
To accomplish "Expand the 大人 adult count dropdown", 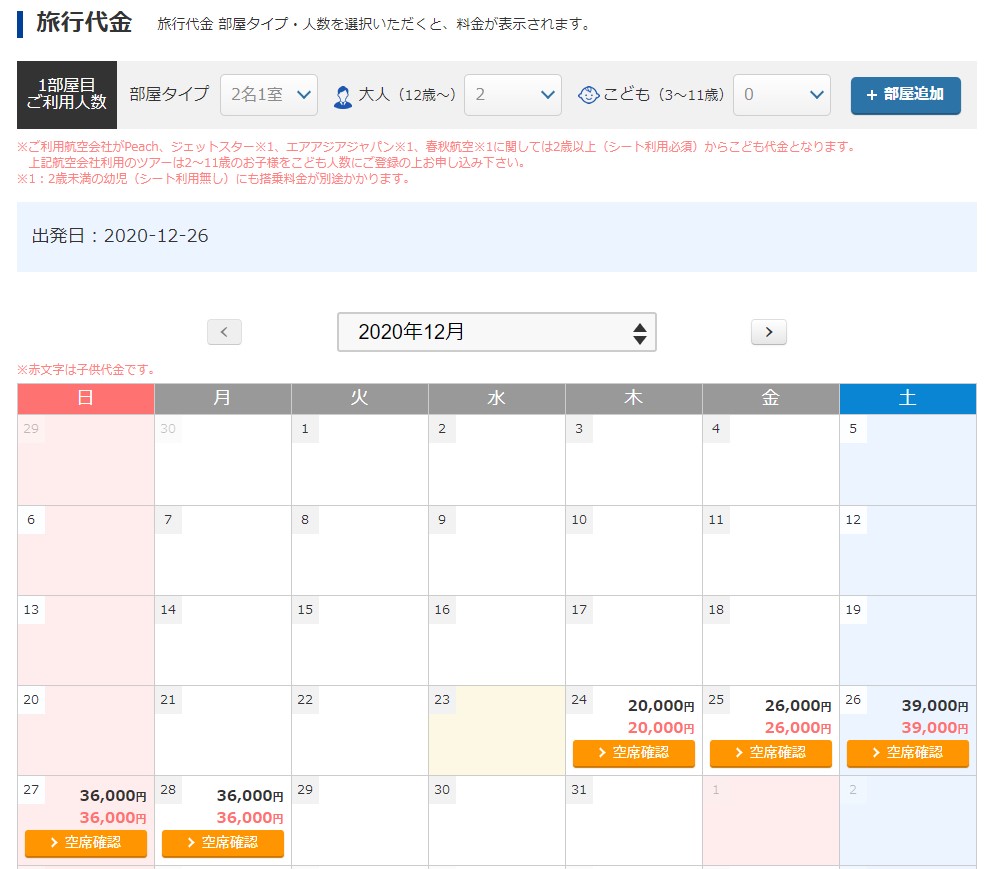I will [x=513, y=95].
